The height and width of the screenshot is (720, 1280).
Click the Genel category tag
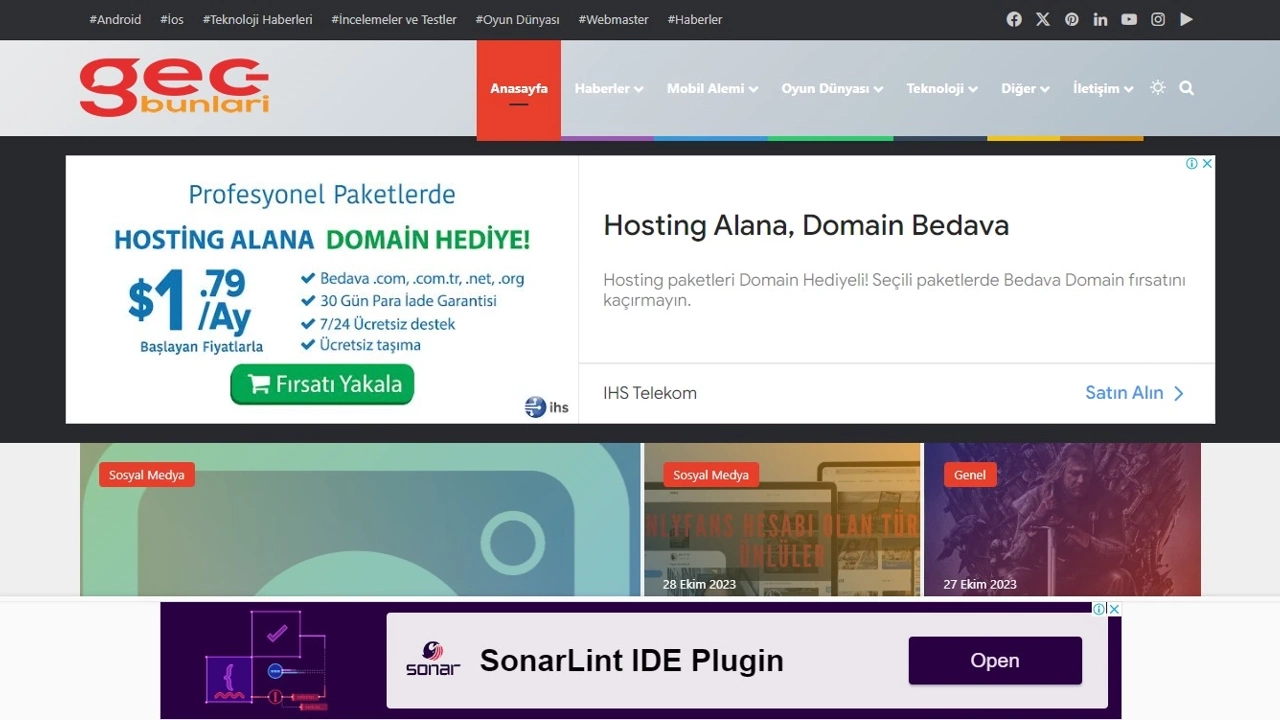[970, 475]
